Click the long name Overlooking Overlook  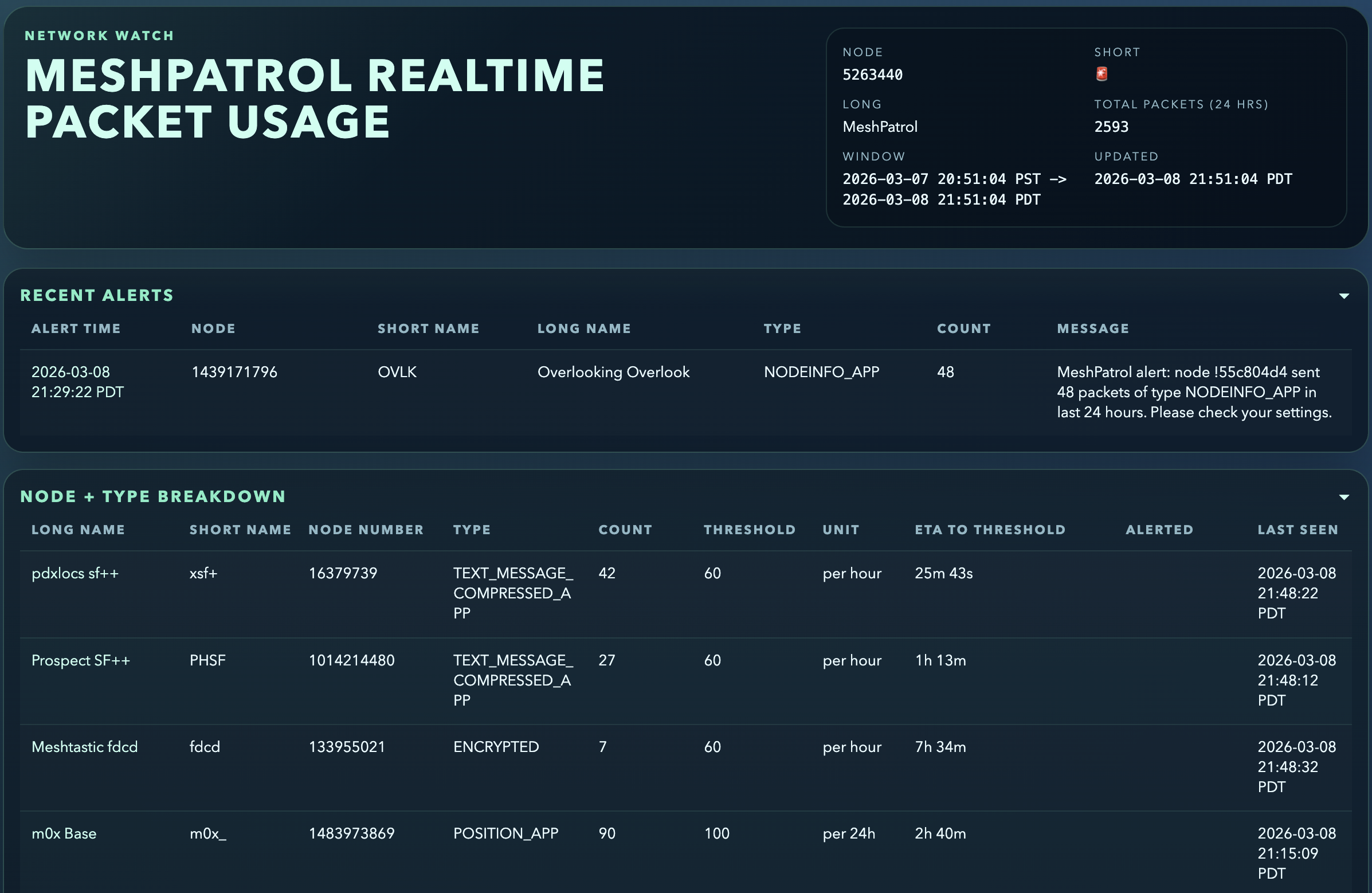613,372
